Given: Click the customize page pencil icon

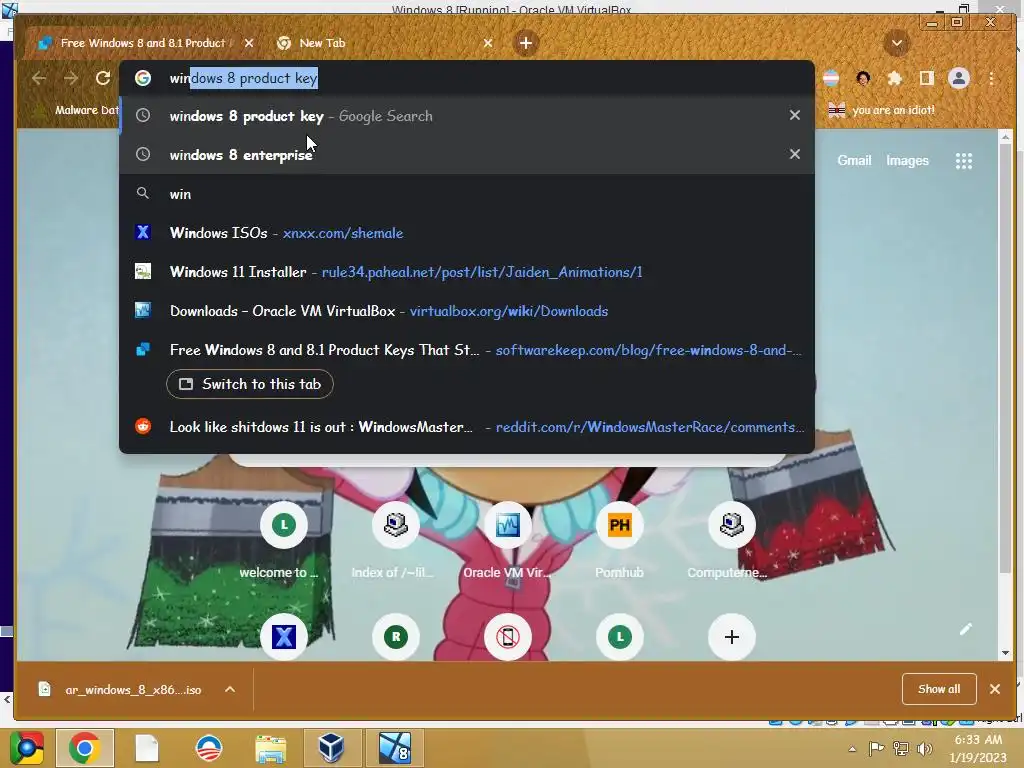Looking at the screenshot, I should pyautogui.click(x=966, y=629).
